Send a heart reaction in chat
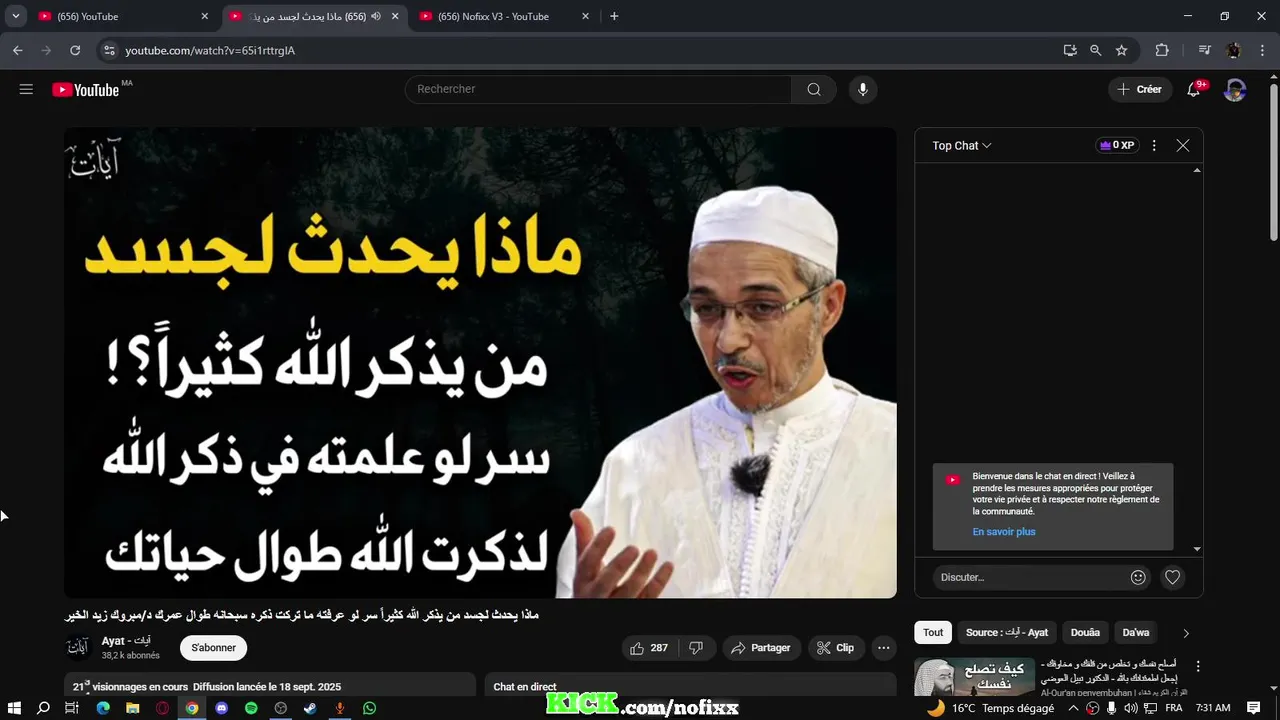This screenshot has width=1280, height=720. (x=1173, y=577)
